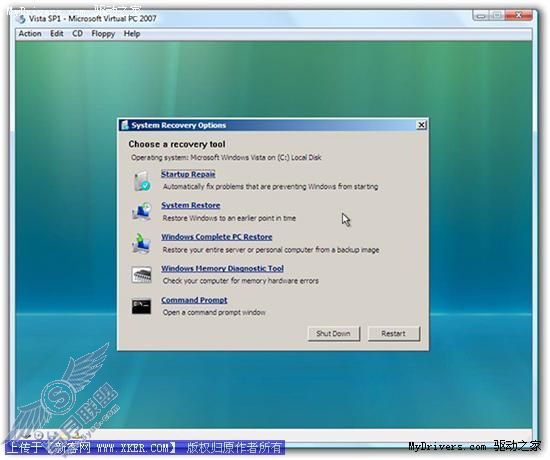The image size is (550, 460).
Task: Click the Startup Repair tool icon
Action: pos(142,181)
